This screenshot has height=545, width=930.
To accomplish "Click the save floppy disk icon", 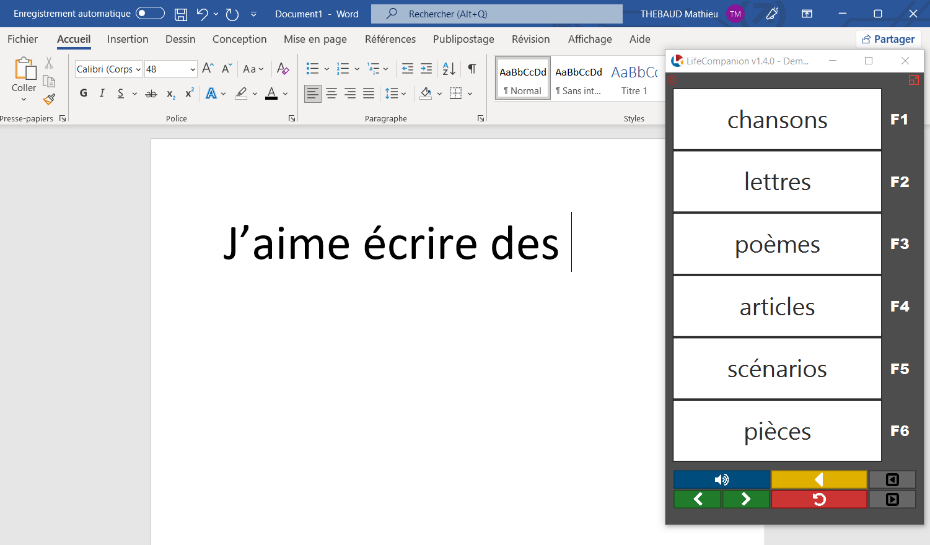I will point(181,14).
